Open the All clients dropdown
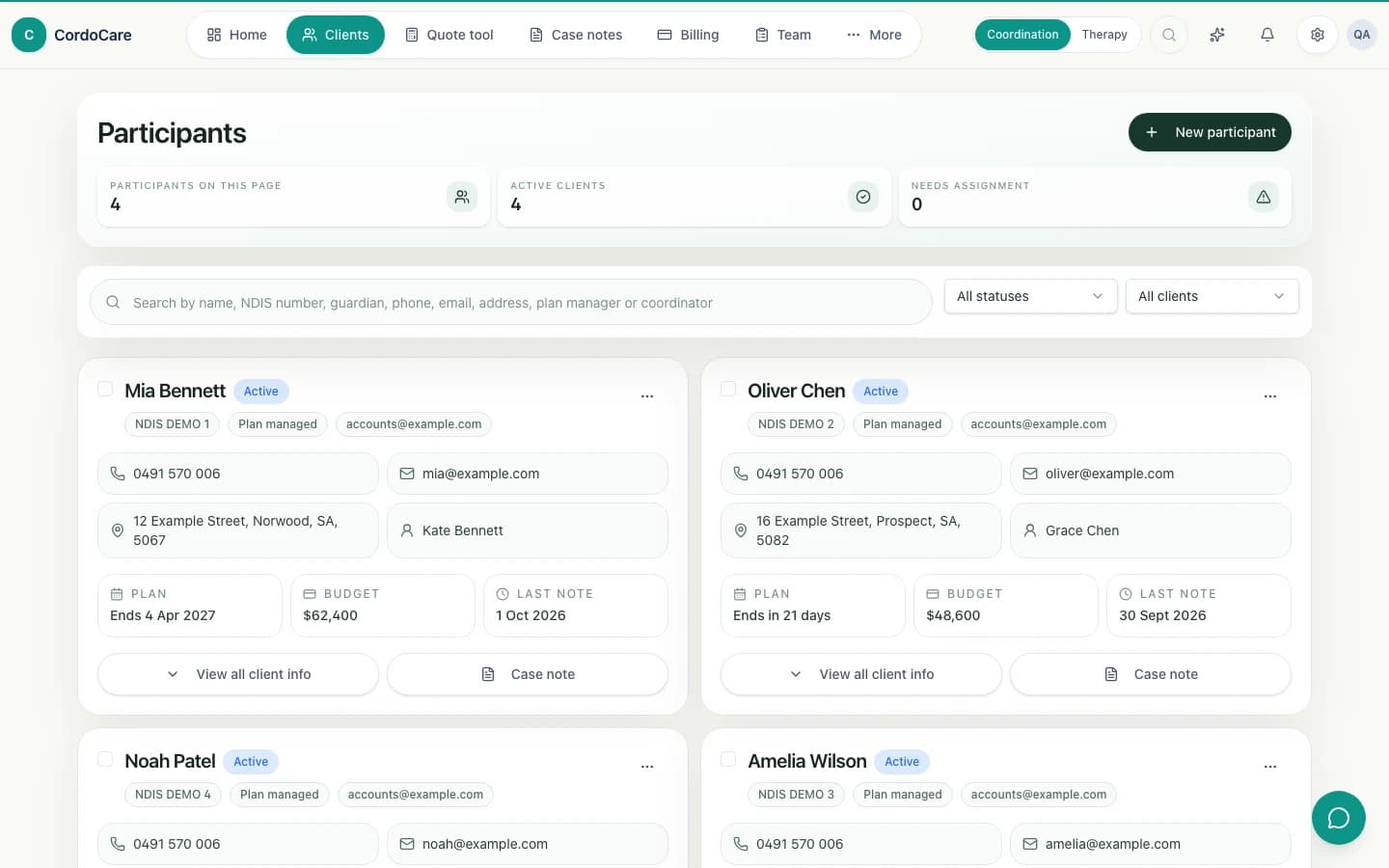Image resolution: width=1389 pixels, height=868 pixels. pyautogui.click(x=1212, y=296)
